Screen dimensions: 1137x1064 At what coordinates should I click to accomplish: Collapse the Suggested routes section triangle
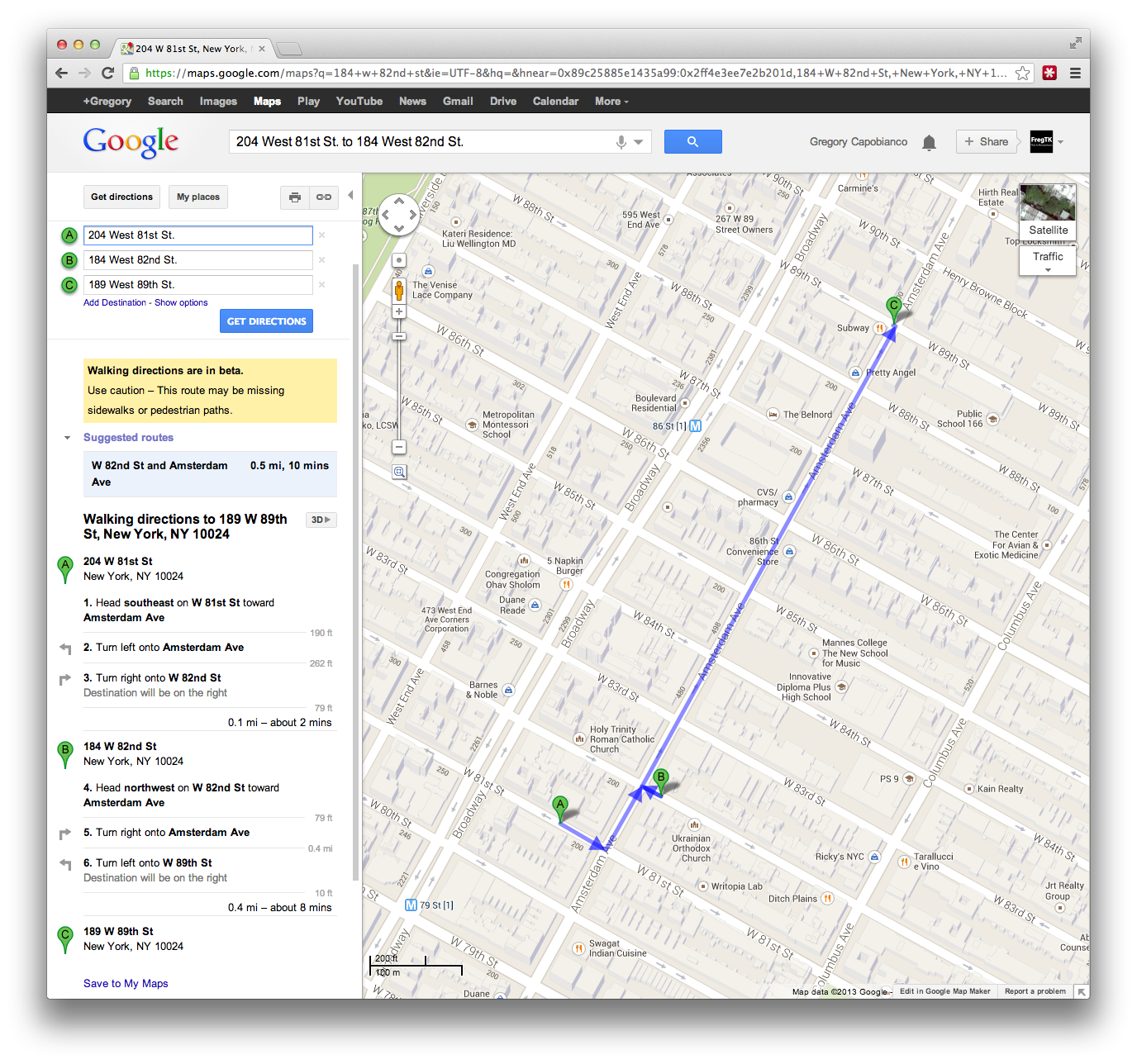67,438
